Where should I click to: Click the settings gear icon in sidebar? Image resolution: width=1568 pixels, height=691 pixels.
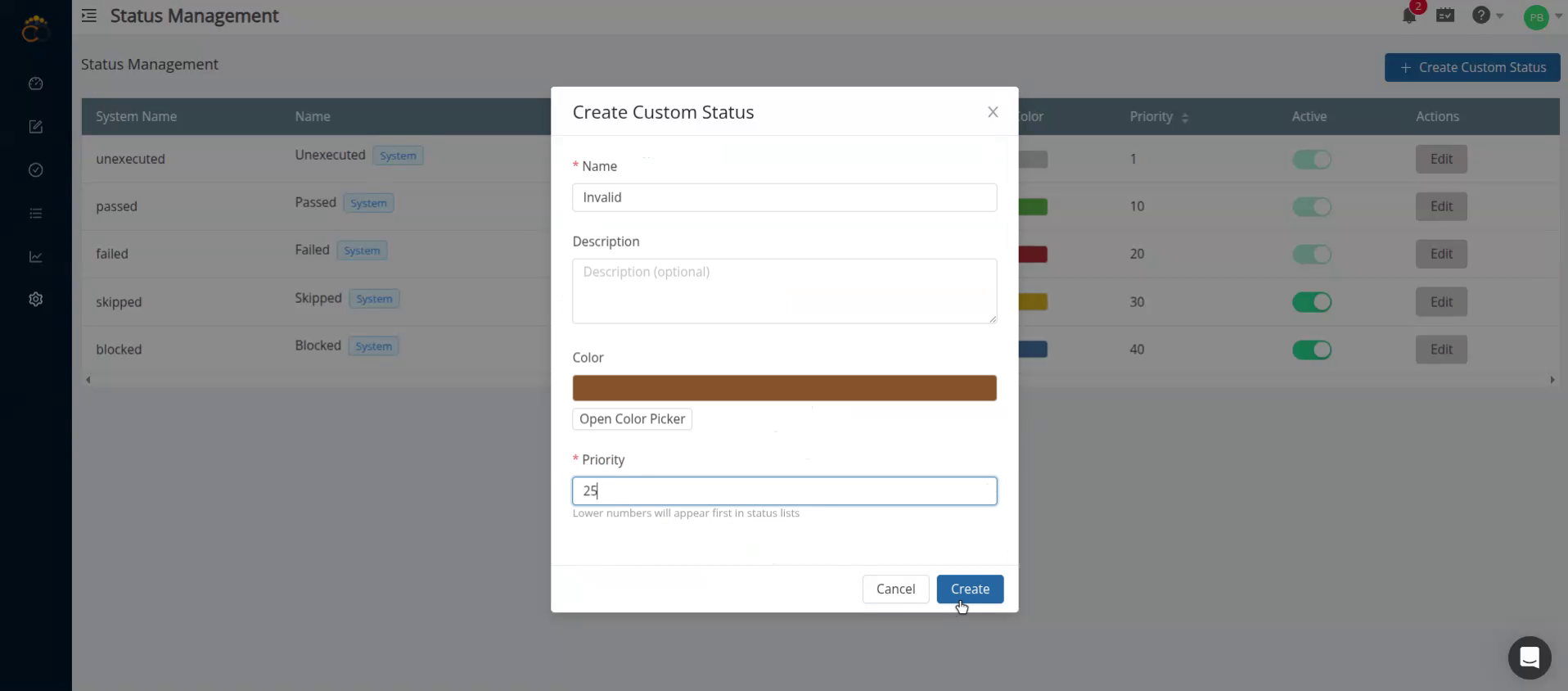coord(35,300)
